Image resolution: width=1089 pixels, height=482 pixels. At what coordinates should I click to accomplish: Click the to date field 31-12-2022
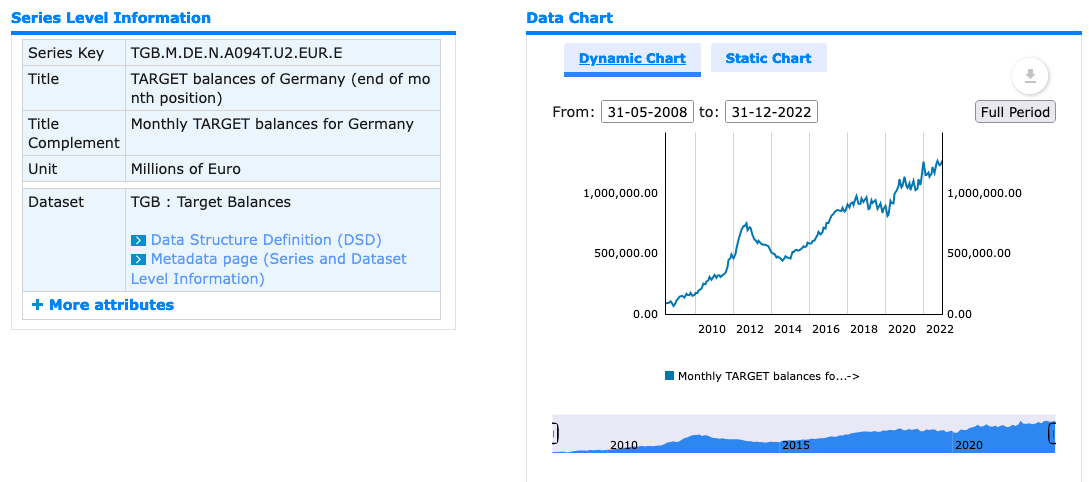point(771,112)
